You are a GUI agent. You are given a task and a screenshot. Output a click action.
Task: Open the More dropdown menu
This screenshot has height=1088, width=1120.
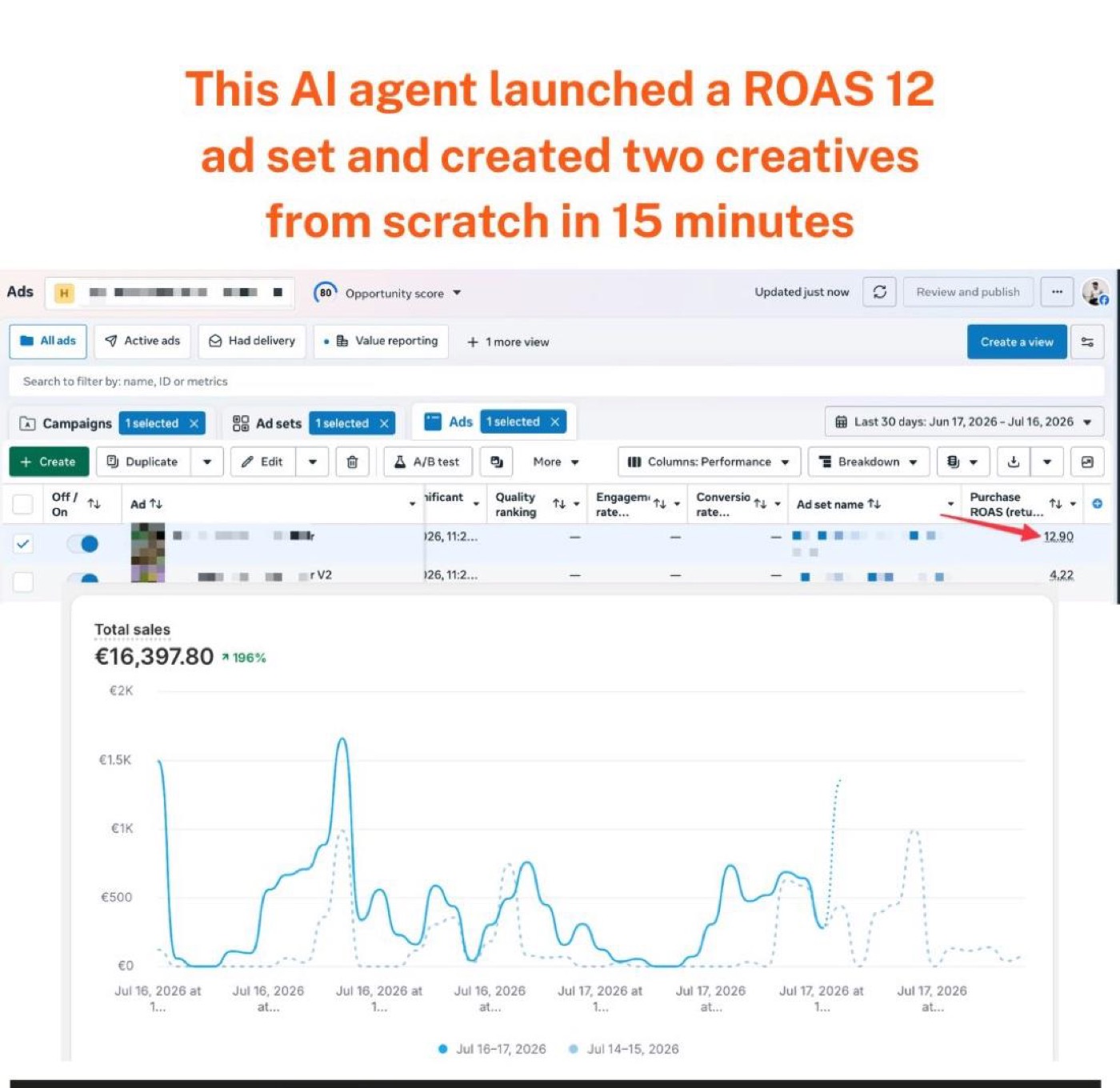click(556, 462)
